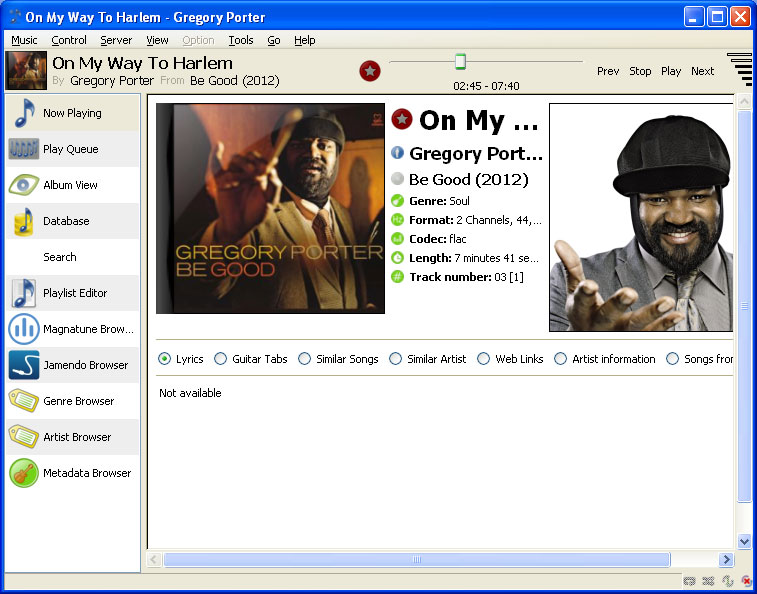The image size is (757, 594).
Task: Click the green Genre icon
Action: click(x=397, y=200)
